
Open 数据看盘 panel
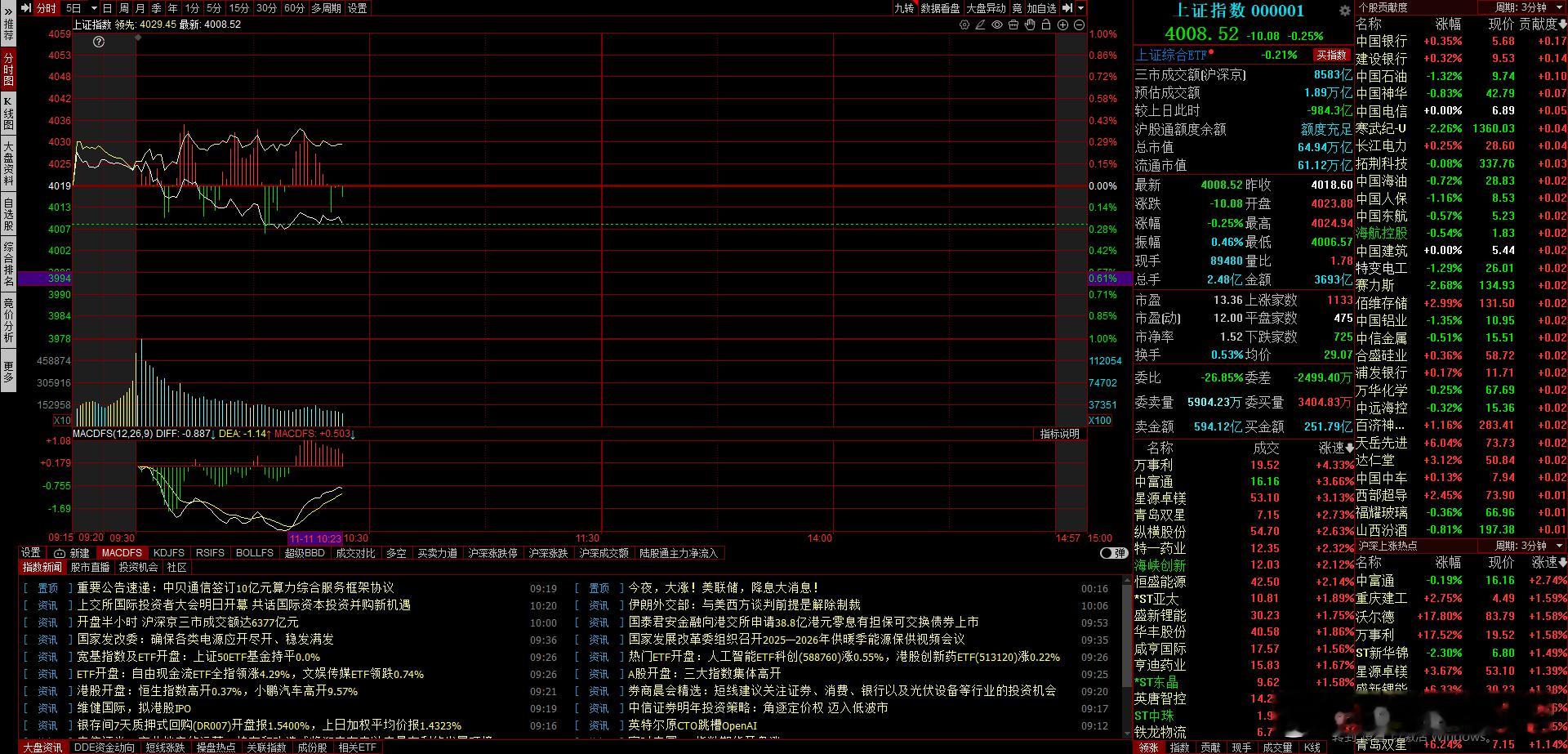coord(940,8)
